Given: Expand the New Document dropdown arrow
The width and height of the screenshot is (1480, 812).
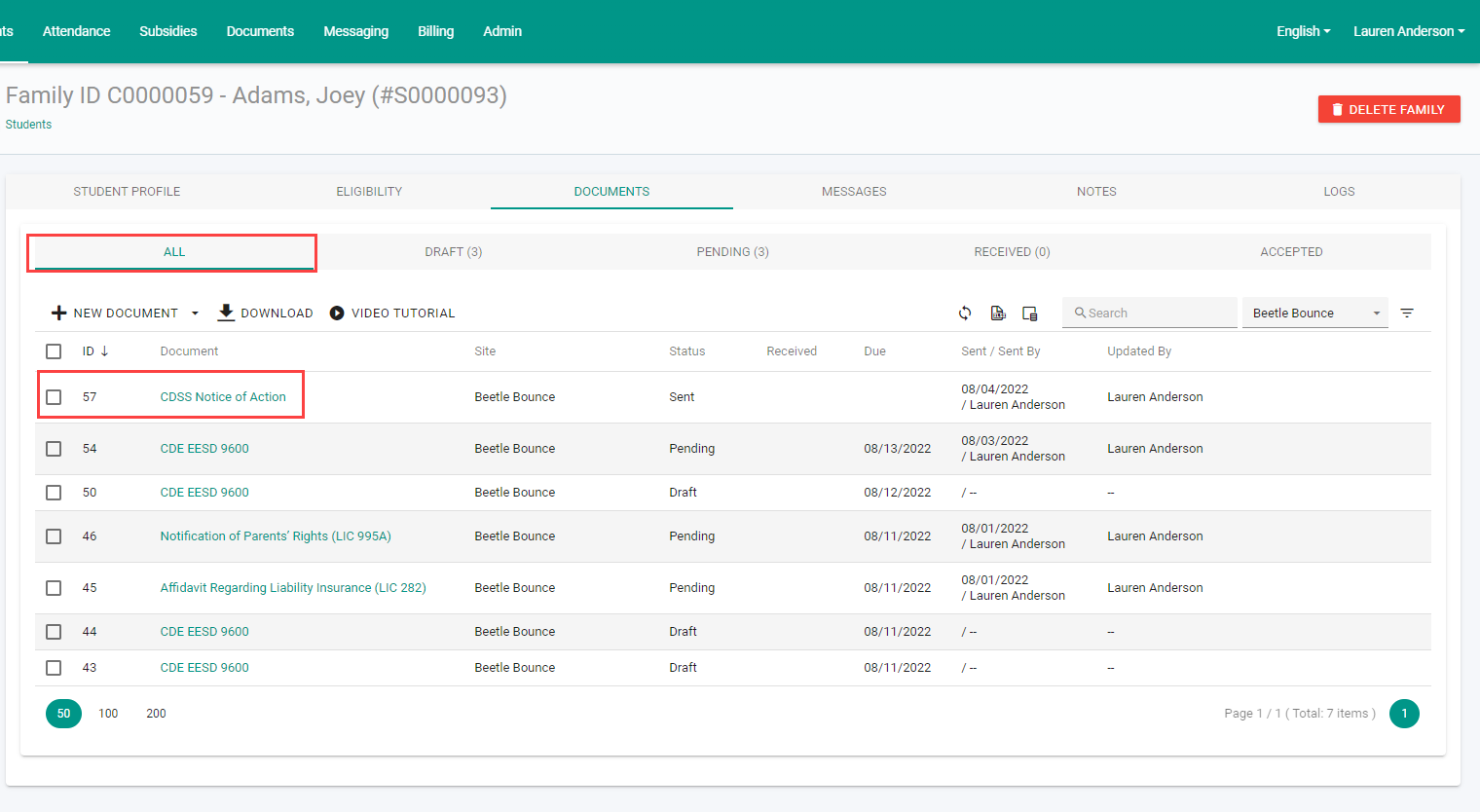Looking at the screenshot, I should 195,314.
